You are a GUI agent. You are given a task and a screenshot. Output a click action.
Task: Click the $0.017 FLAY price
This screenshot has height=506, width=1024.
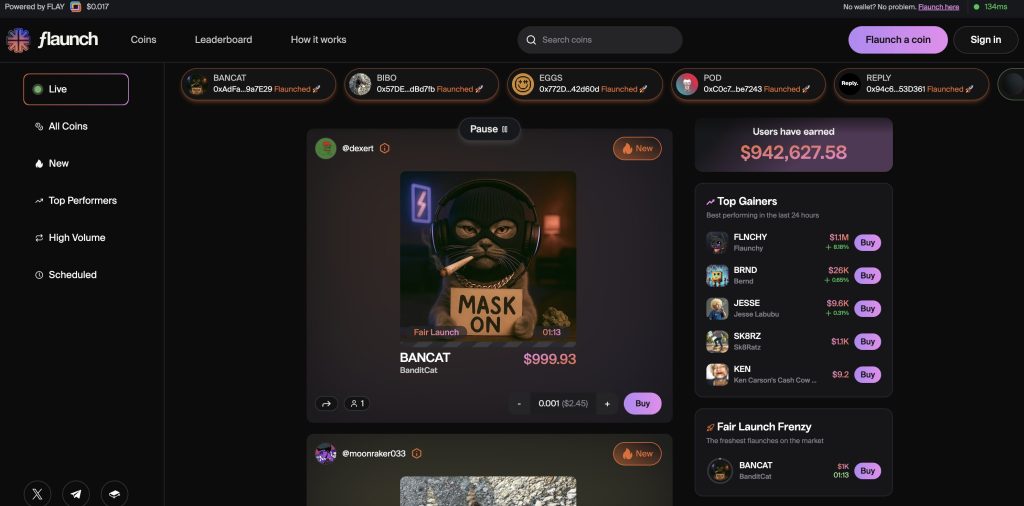tap(98, 7)
